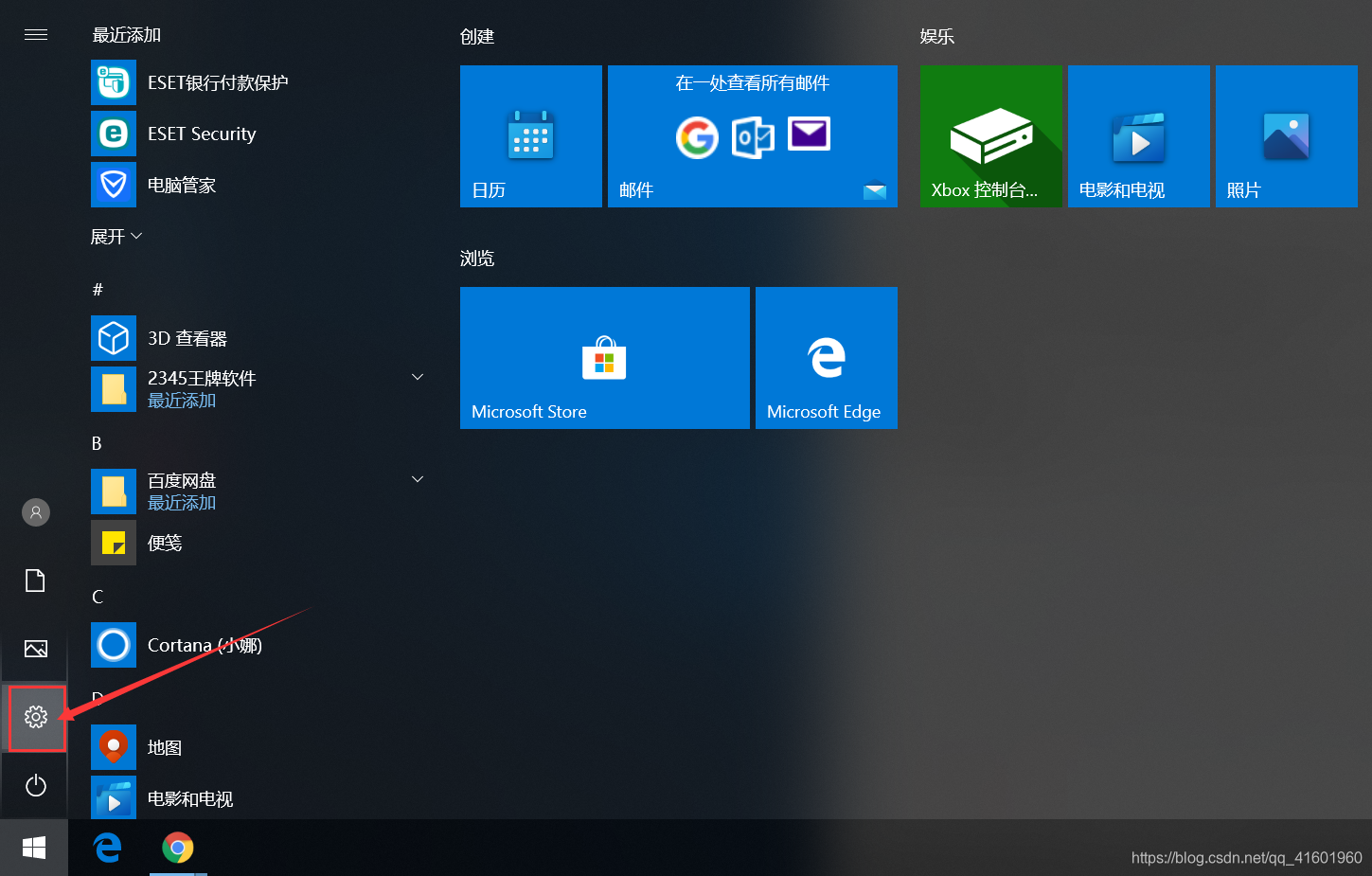Open 地图 maps app
Viewport: 1372px width, 876px height.
165,747
